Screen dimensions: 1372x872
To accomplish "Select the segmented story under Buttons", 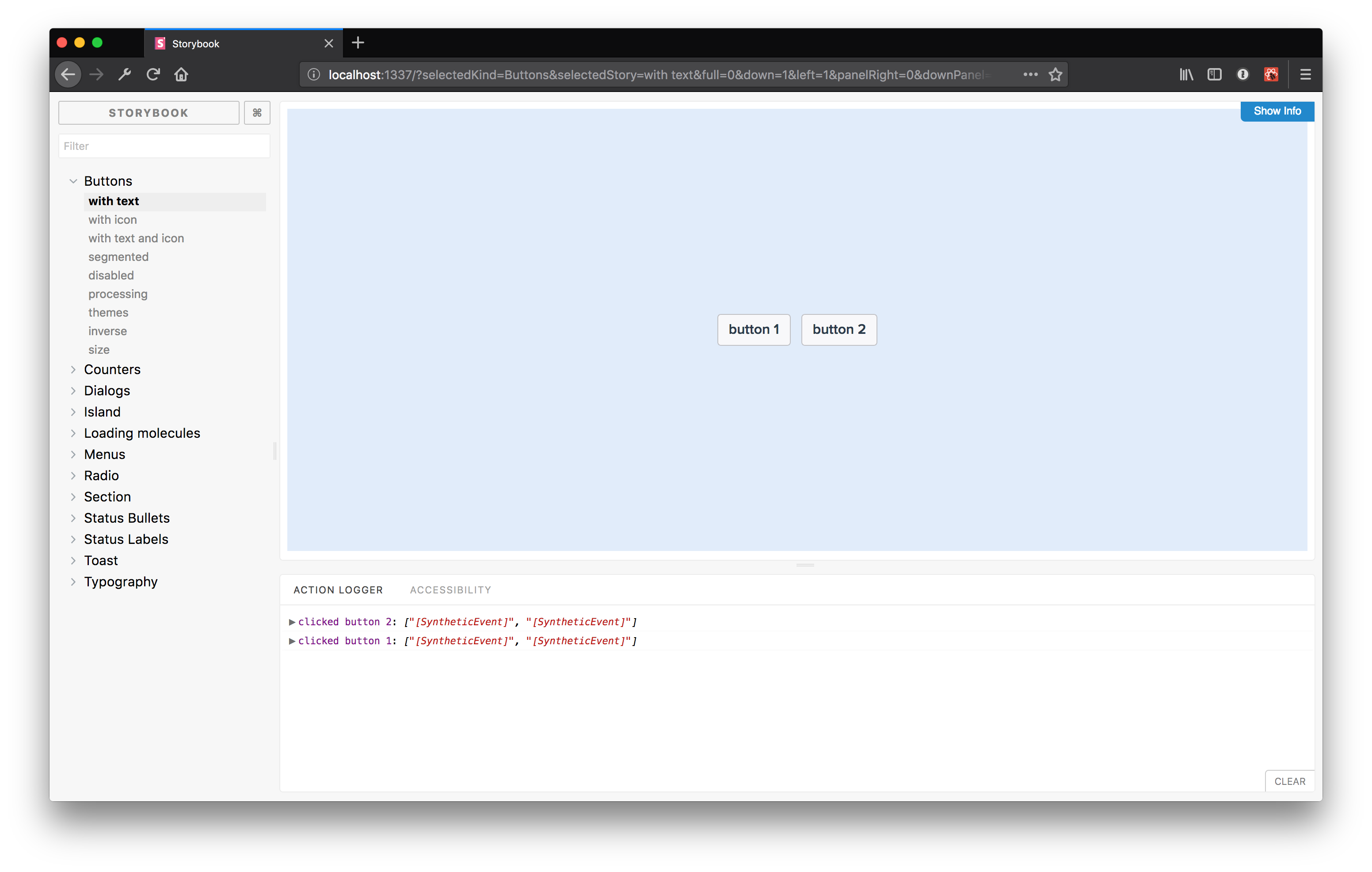I will [x=119, y=256].
